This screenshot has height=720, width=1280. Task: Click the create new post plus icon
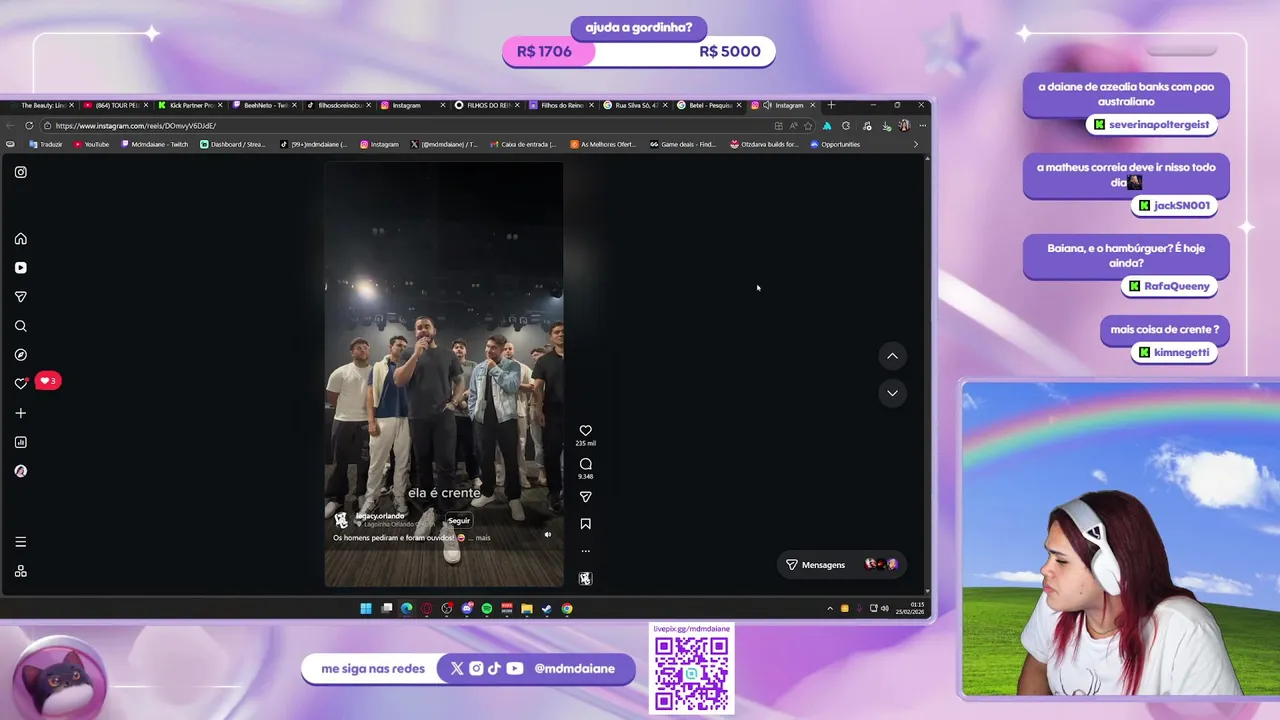point(20,413)
